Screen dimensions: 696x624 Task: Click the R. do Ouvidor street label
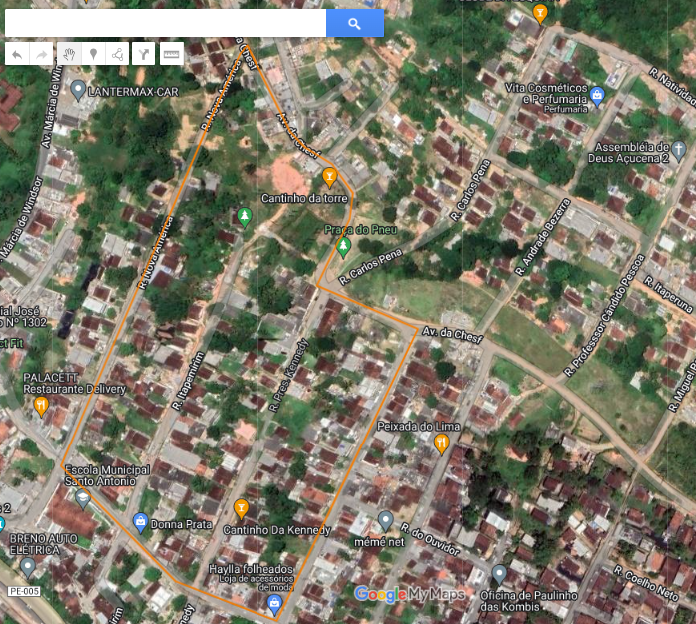[430, 539]
